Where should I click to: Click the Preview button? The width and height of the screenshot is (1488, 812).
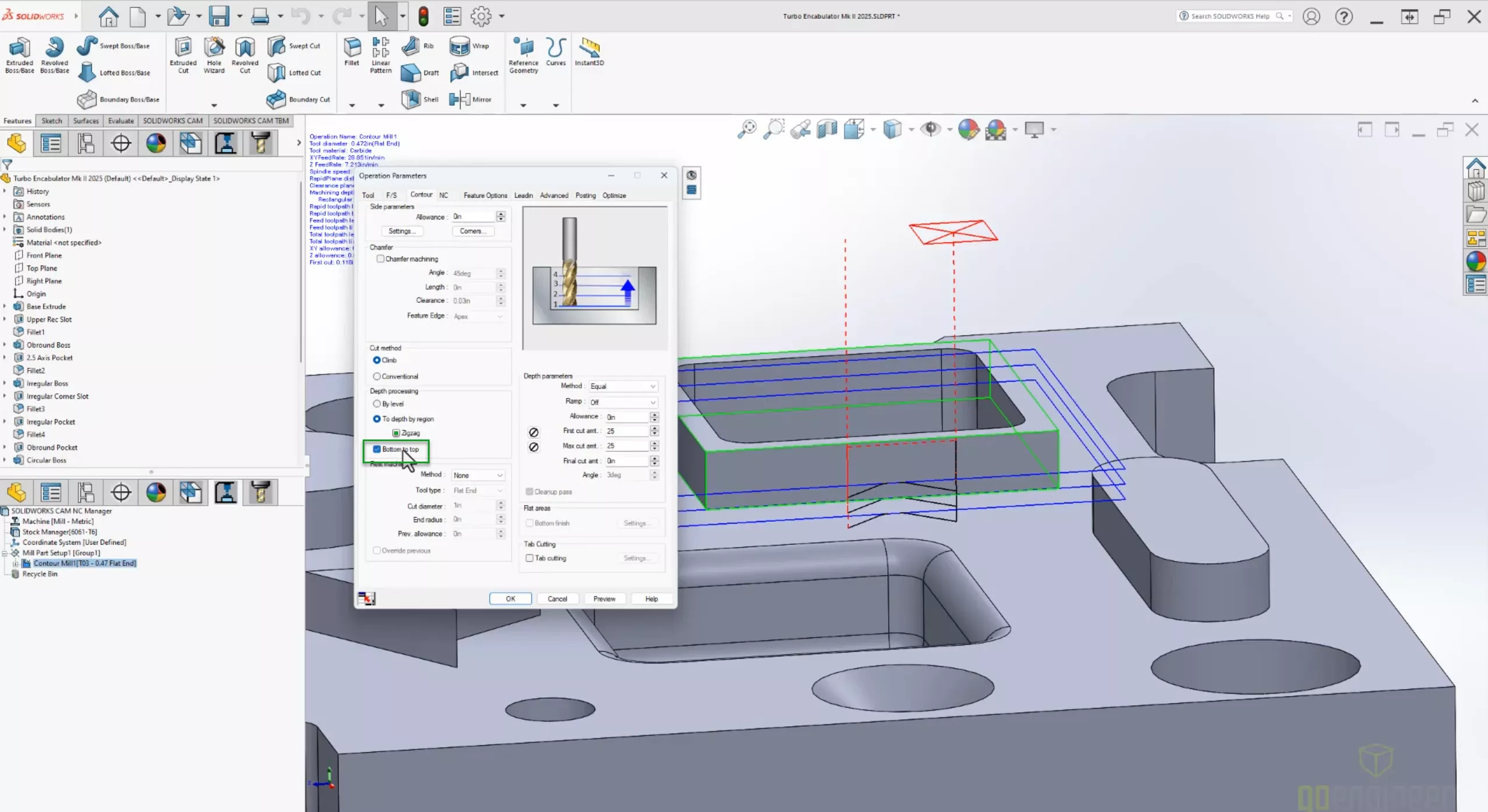tap(604, 599)
